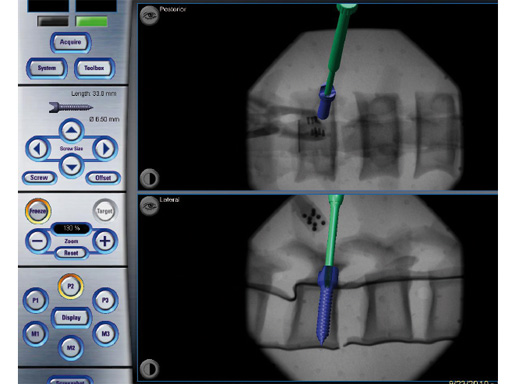Decrease screw size with the down arrow
Viewport: 512px width, 384px height.
point(71,166)
